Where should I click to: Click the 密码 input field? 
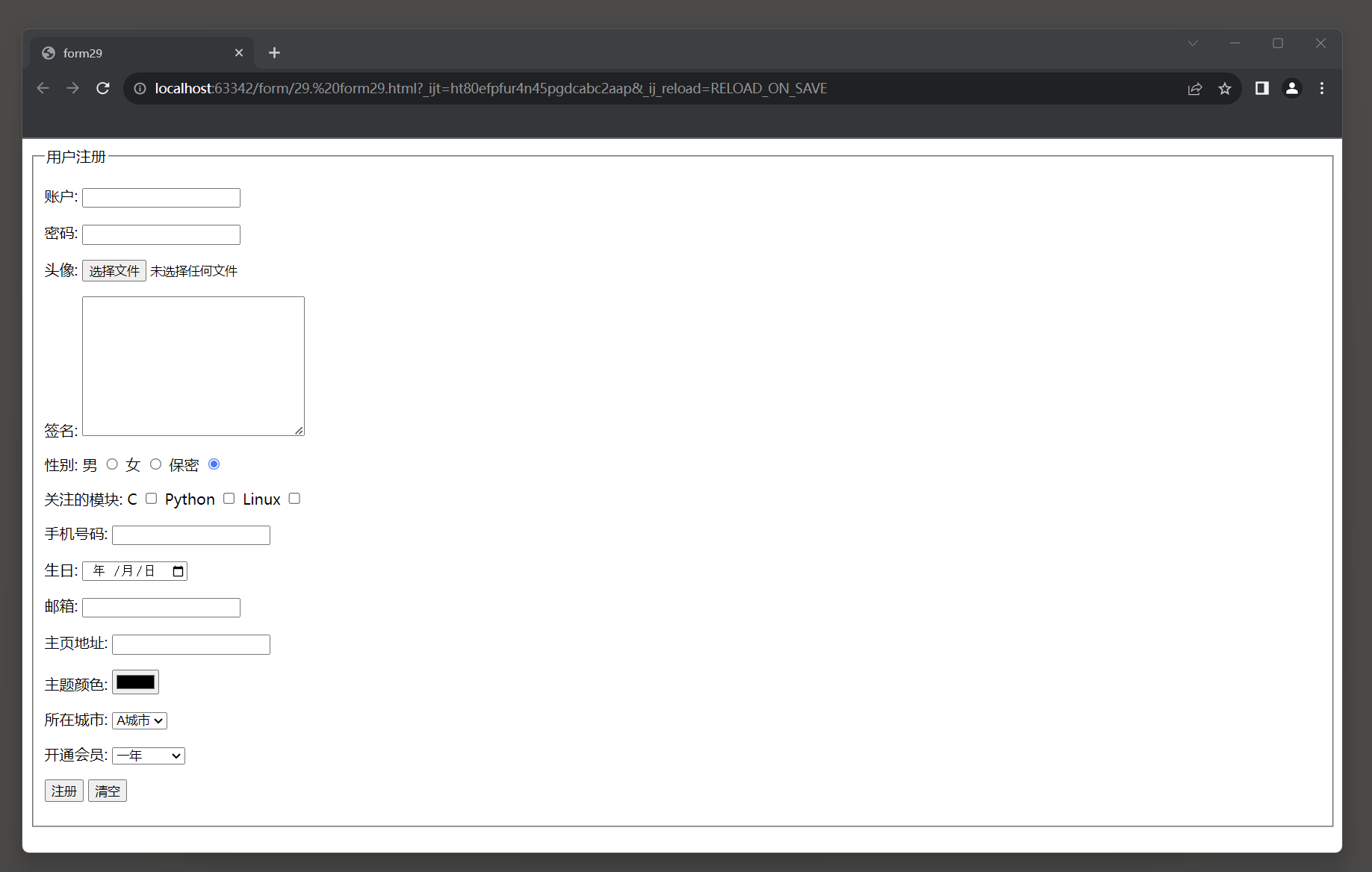click(x=161, y=234)
